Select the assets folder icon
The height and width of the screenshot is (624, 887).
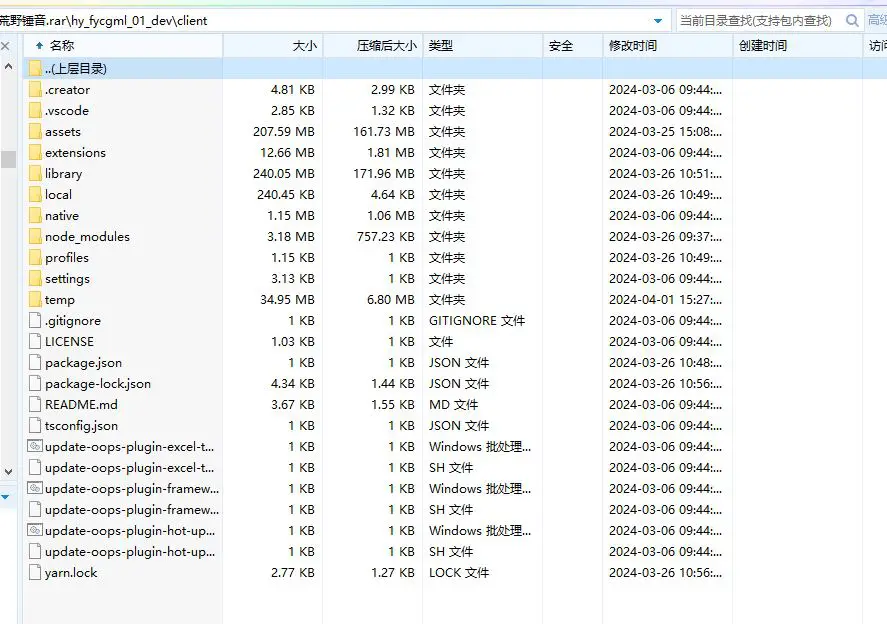tap(35, 131)
